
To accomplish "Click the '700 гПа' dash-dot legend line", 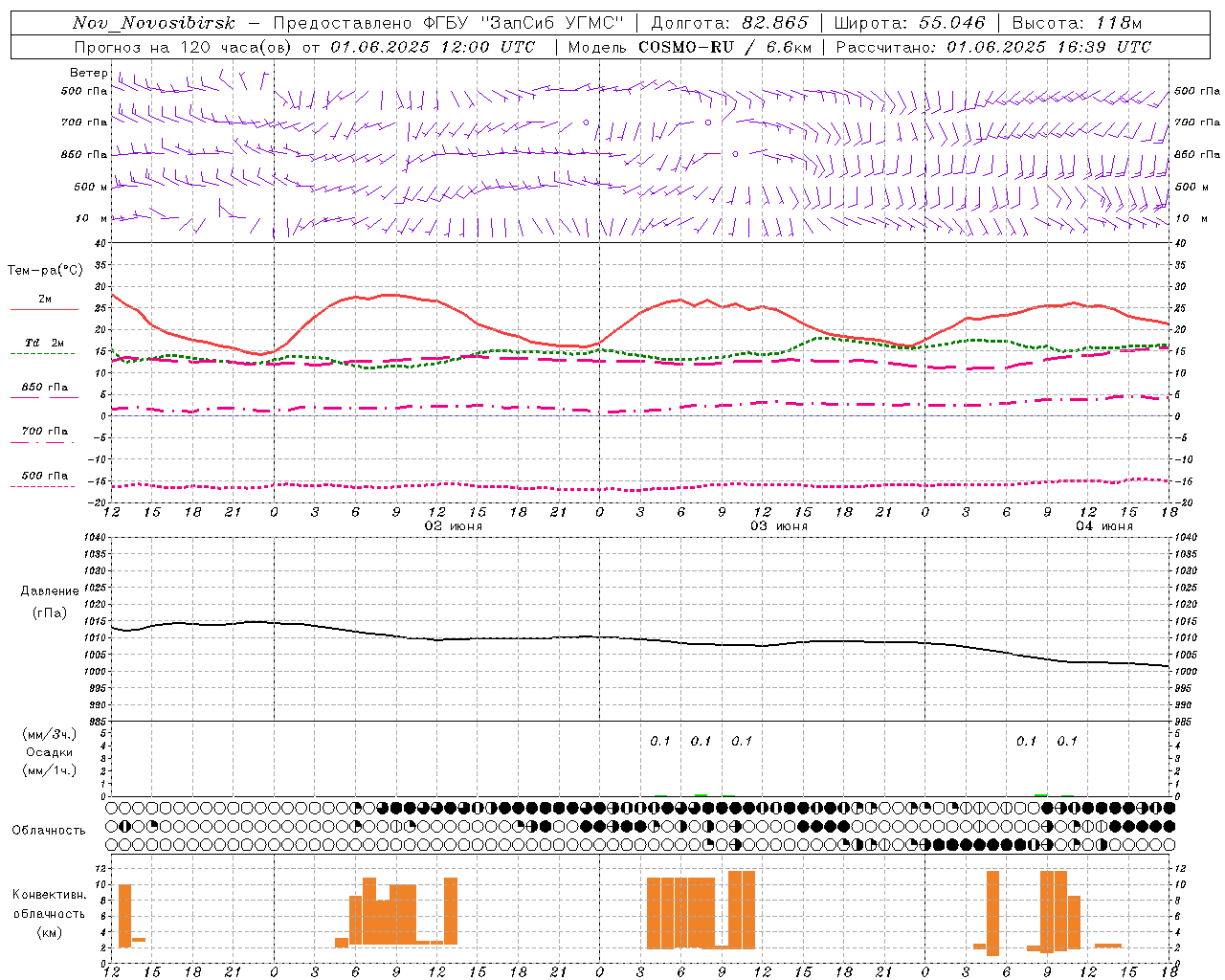I will (42, 442).
